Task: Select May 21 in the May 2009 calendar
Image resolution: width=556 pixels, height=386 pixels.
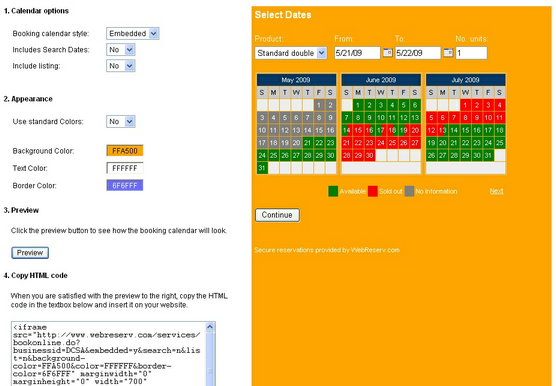Action: [307, 143]
